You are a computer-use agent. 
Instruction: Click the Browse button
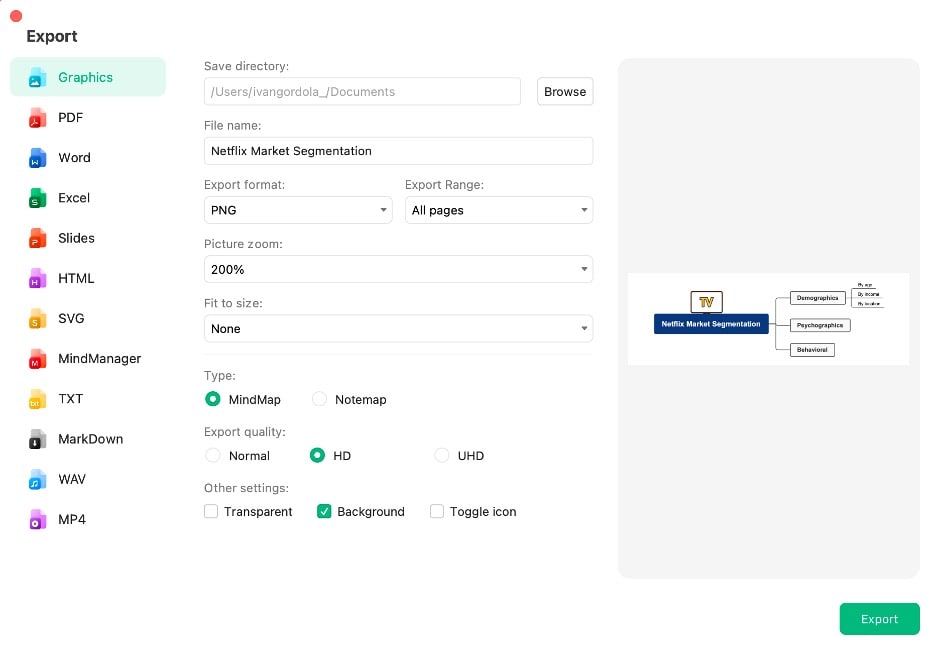click(565, 92)
